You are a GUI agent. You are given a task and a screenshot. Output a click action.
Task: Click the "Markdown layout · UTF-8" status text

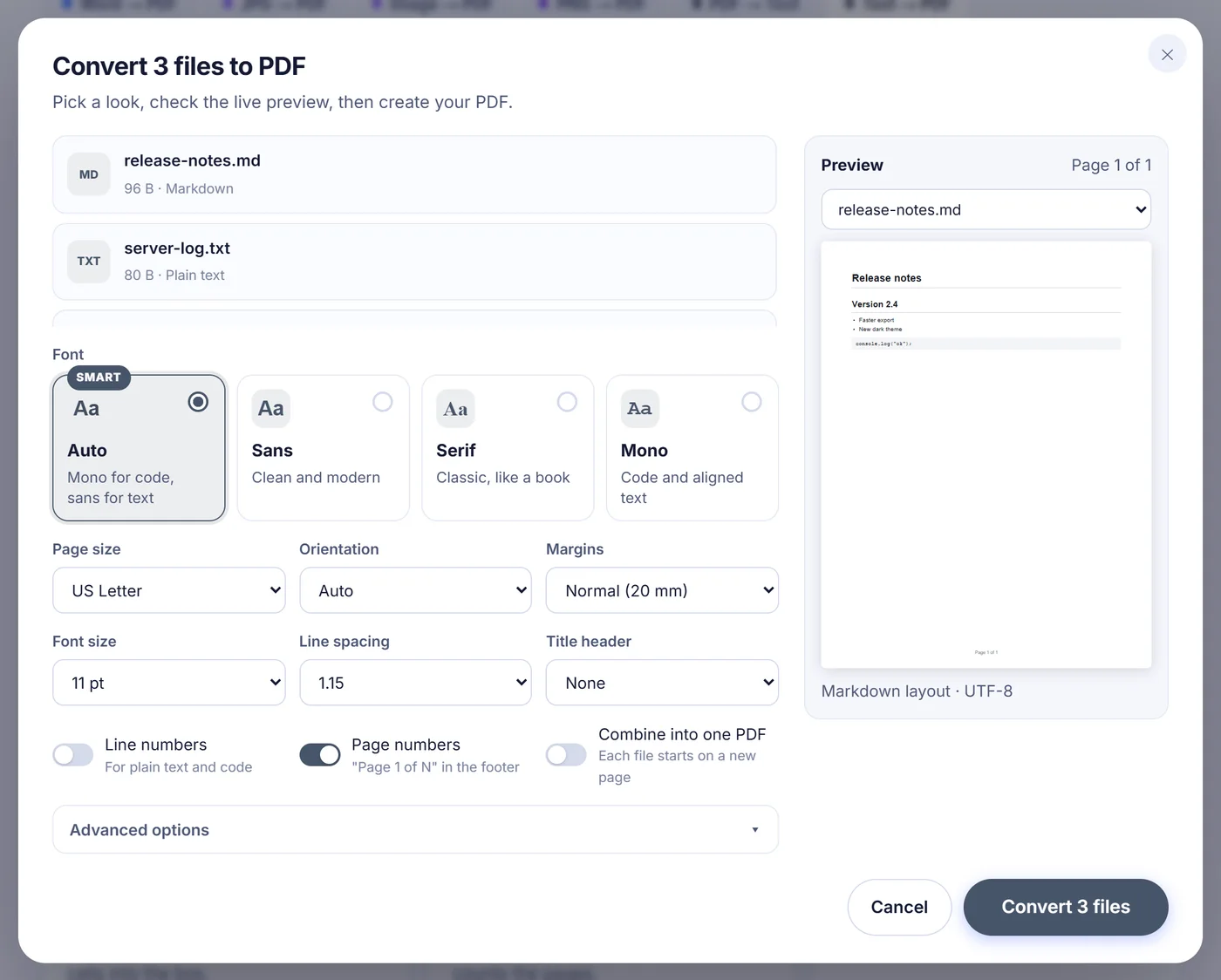[917, 691]
